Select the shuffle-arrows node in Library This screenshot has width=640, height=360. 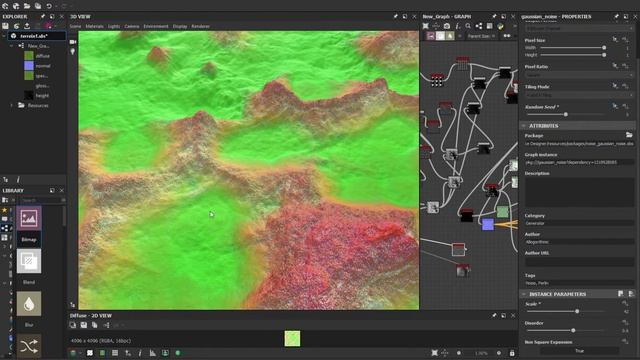(x=29, y=346)
